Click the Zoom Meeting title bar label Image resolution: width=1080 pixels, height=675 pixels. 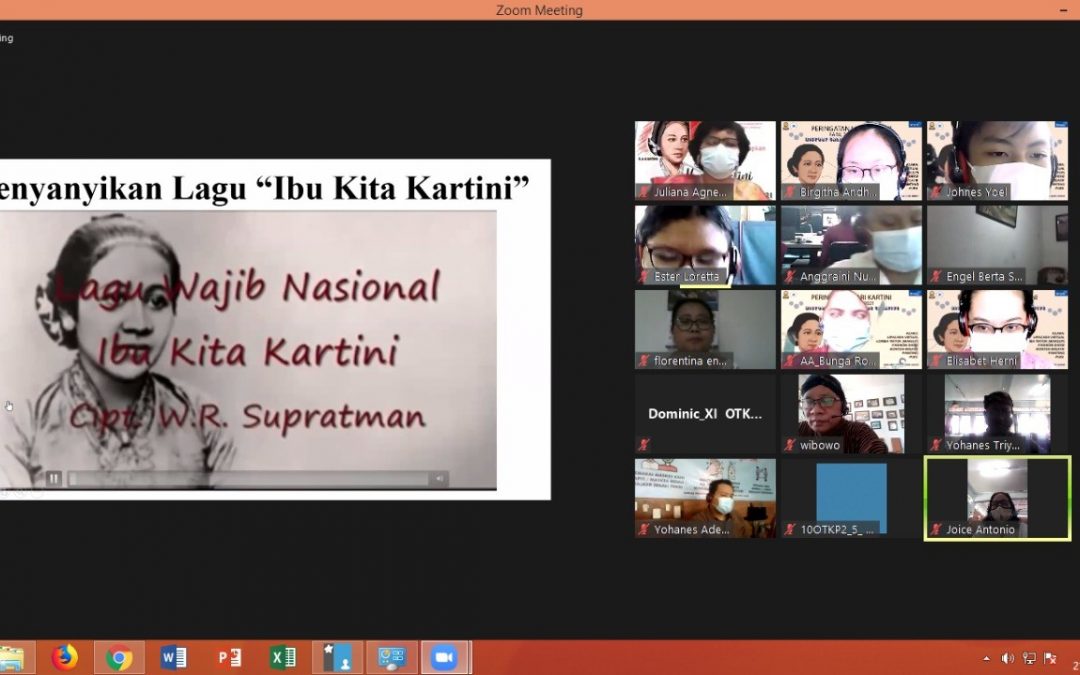pyautogui.click(x=540, y=10)
